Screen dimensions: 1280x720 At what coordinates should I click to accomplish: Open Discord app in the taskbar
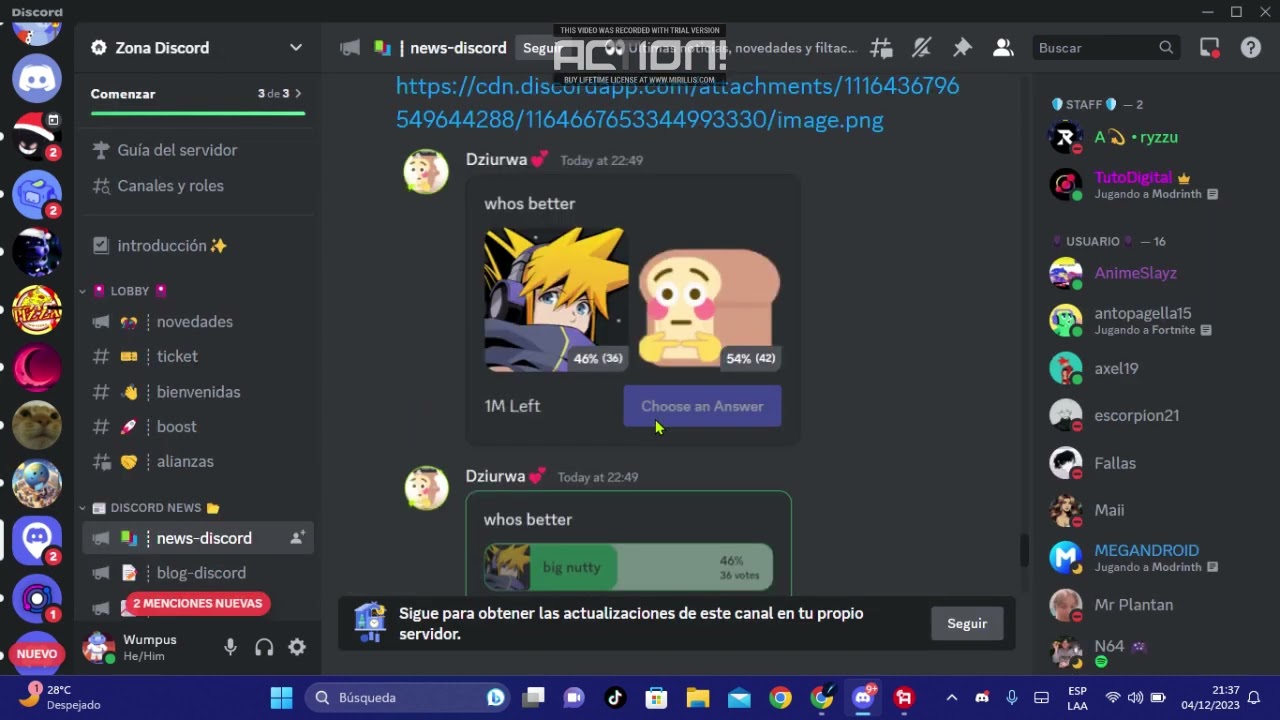[863, 698]
